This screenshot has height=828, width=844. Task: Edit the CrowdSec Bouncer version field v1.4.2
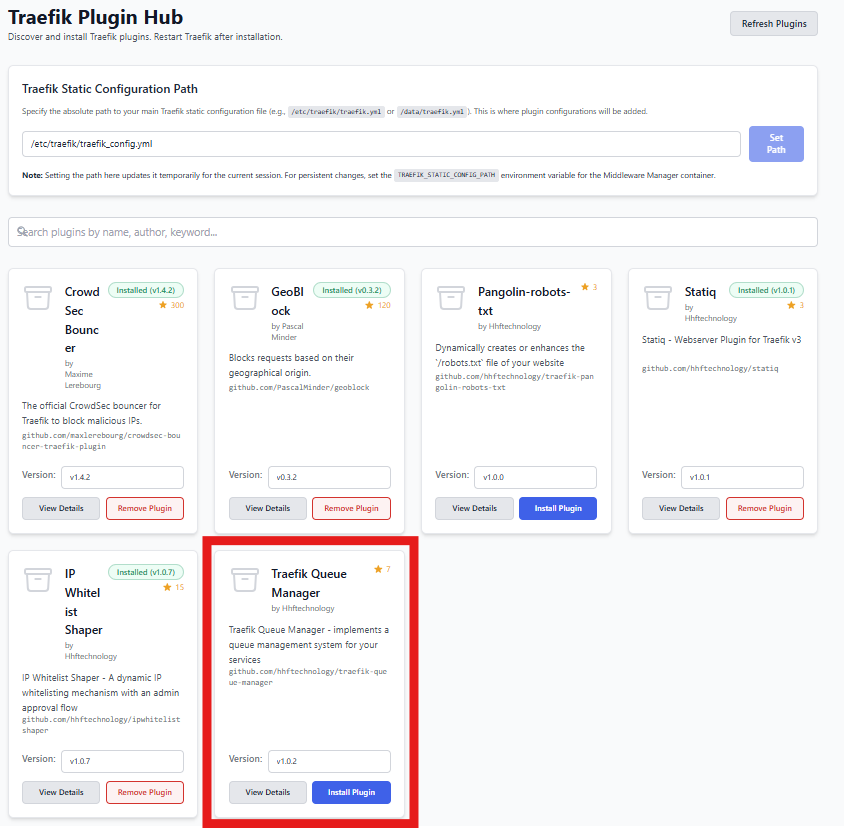point(122,478)
